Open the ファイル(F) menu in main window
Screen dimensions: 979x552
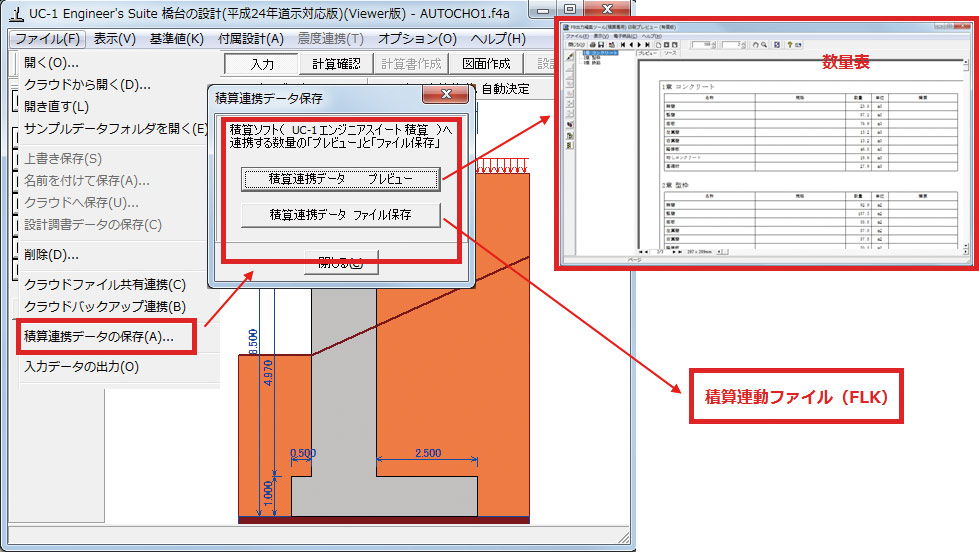[x=47, y=39]
